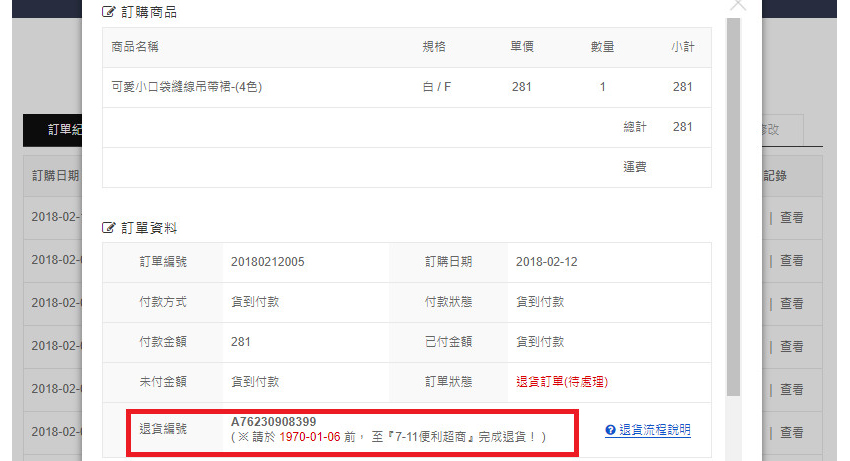Close the order detail popup
The width and height of the screenshot is (850, 461).
pyautogui.click(x=738, y=4)
